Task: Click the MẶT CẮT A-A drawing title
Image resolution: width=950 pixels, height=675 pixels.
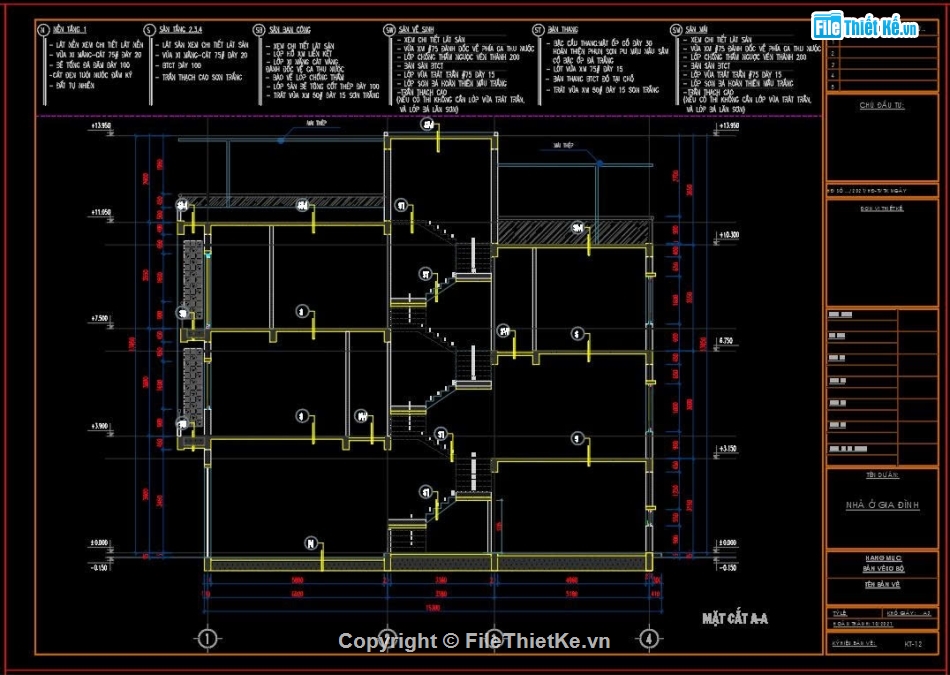Action: tap(735, 619)
